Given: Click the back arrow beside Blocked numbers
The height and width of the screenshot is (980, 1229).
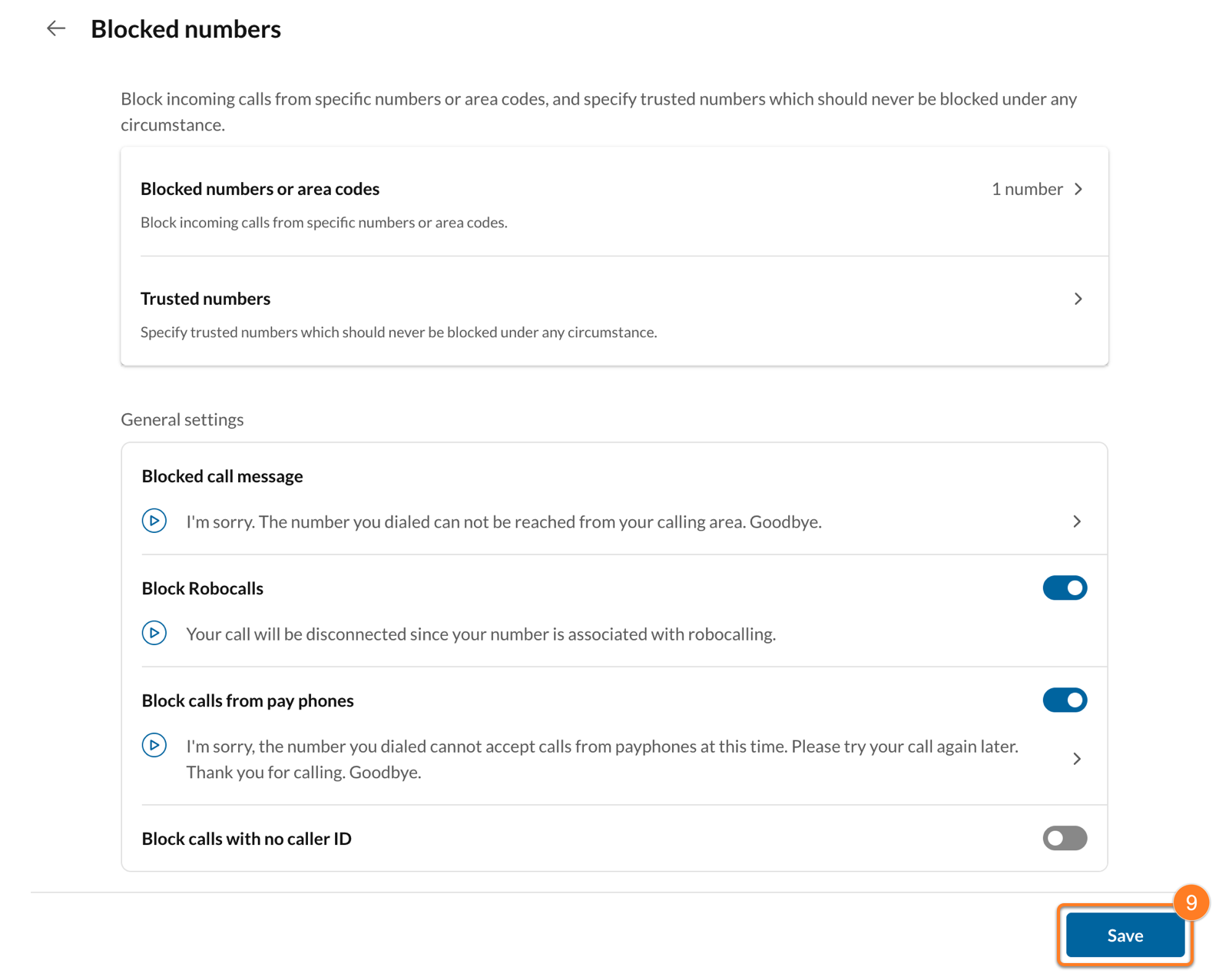Looking at the screenshot, I should [x=55, y=29].
